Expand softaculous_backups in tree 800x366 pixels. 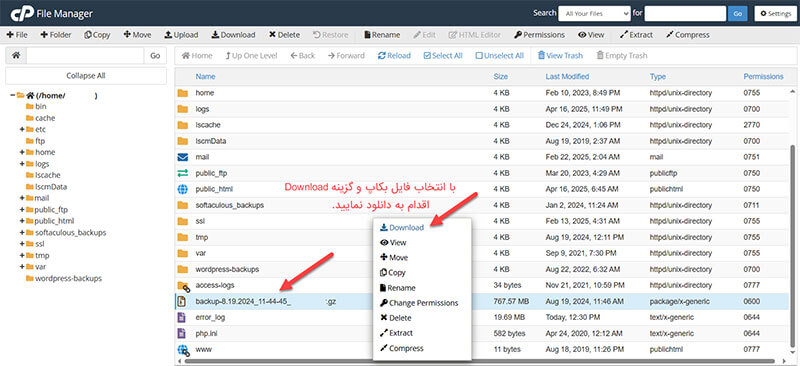click(x=22, y=232)
